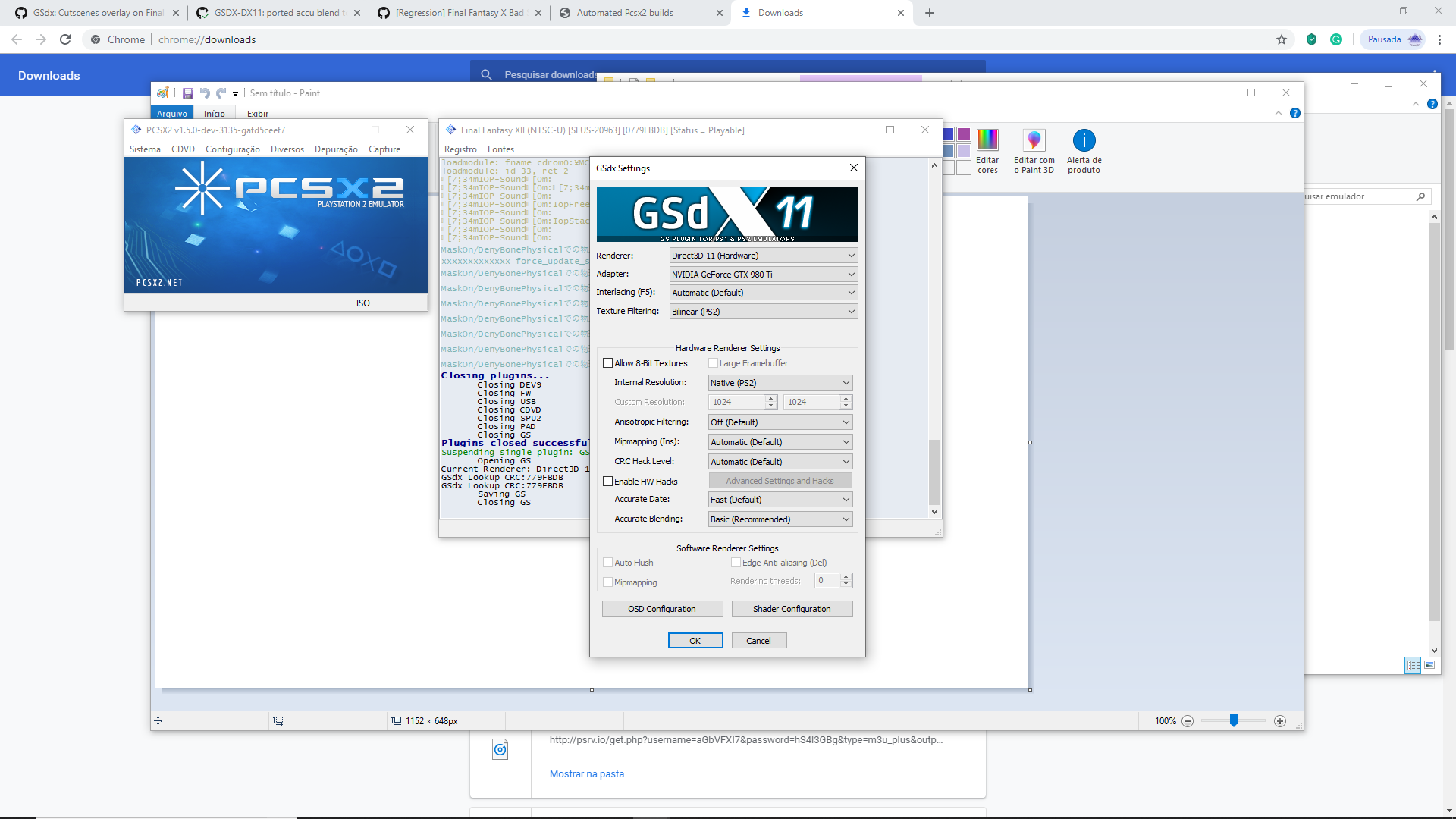Image resolution: width=1456 pixels, height=819 pixels.
Task: Click the Grammarly extension icon in Chrome
Action: [1335, 39]
